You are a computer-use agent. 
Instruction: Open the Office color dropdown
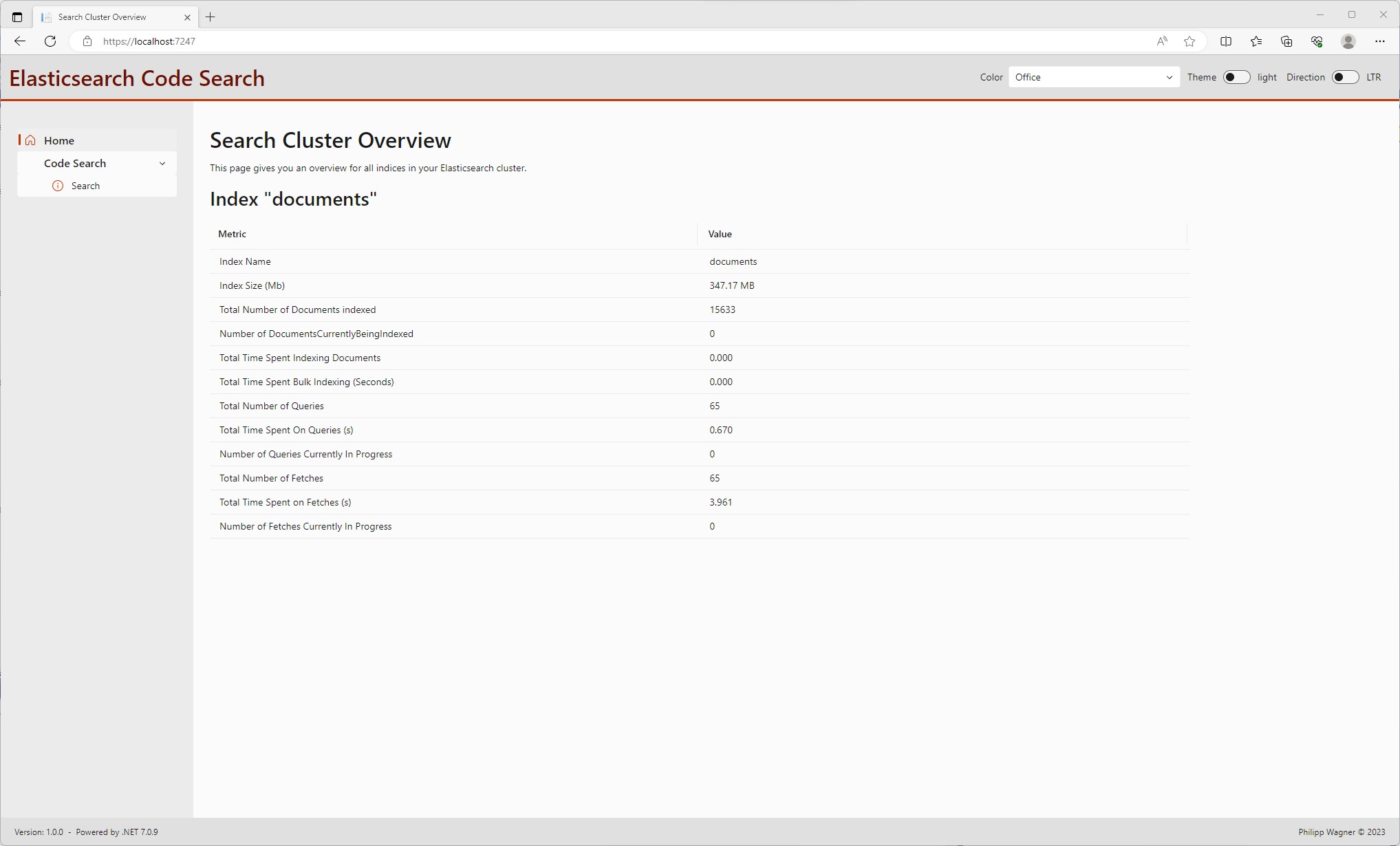point(1093,77)
